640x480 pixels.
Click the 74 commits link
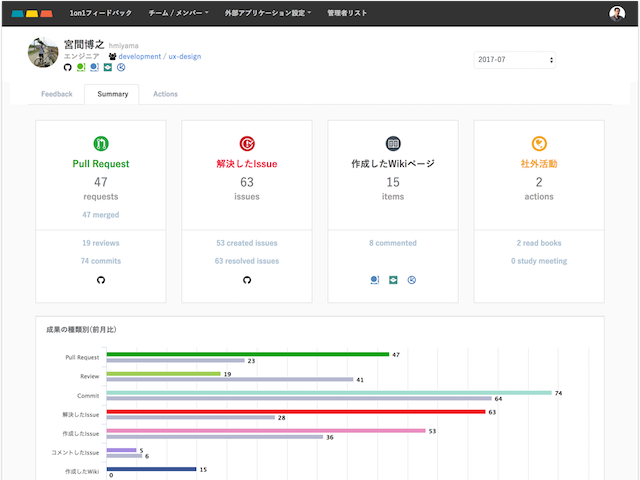tap(101, 261)
